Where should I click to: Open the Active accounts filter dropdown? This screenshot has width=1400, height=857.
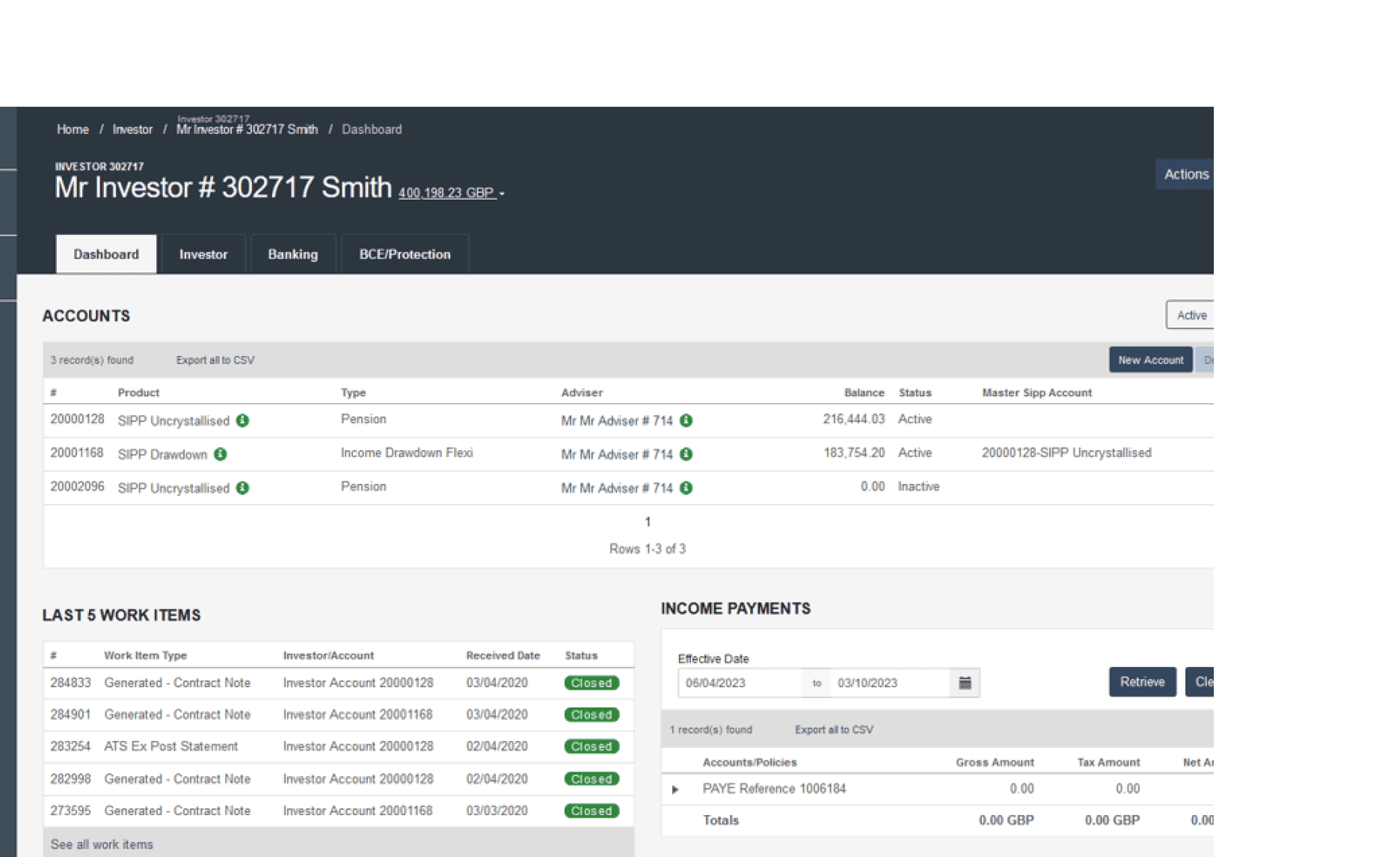(x=1191, y=315)
